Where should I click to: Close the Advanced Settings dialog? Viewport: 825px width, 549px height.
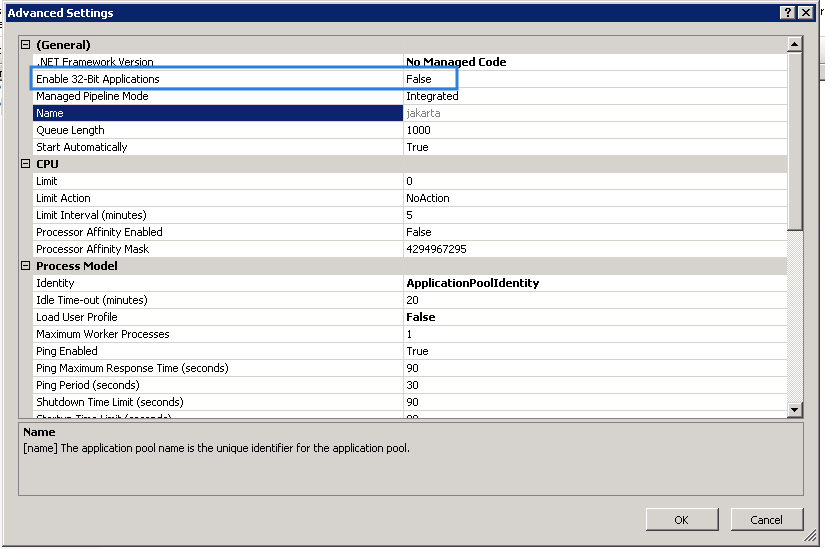(806, 12)
